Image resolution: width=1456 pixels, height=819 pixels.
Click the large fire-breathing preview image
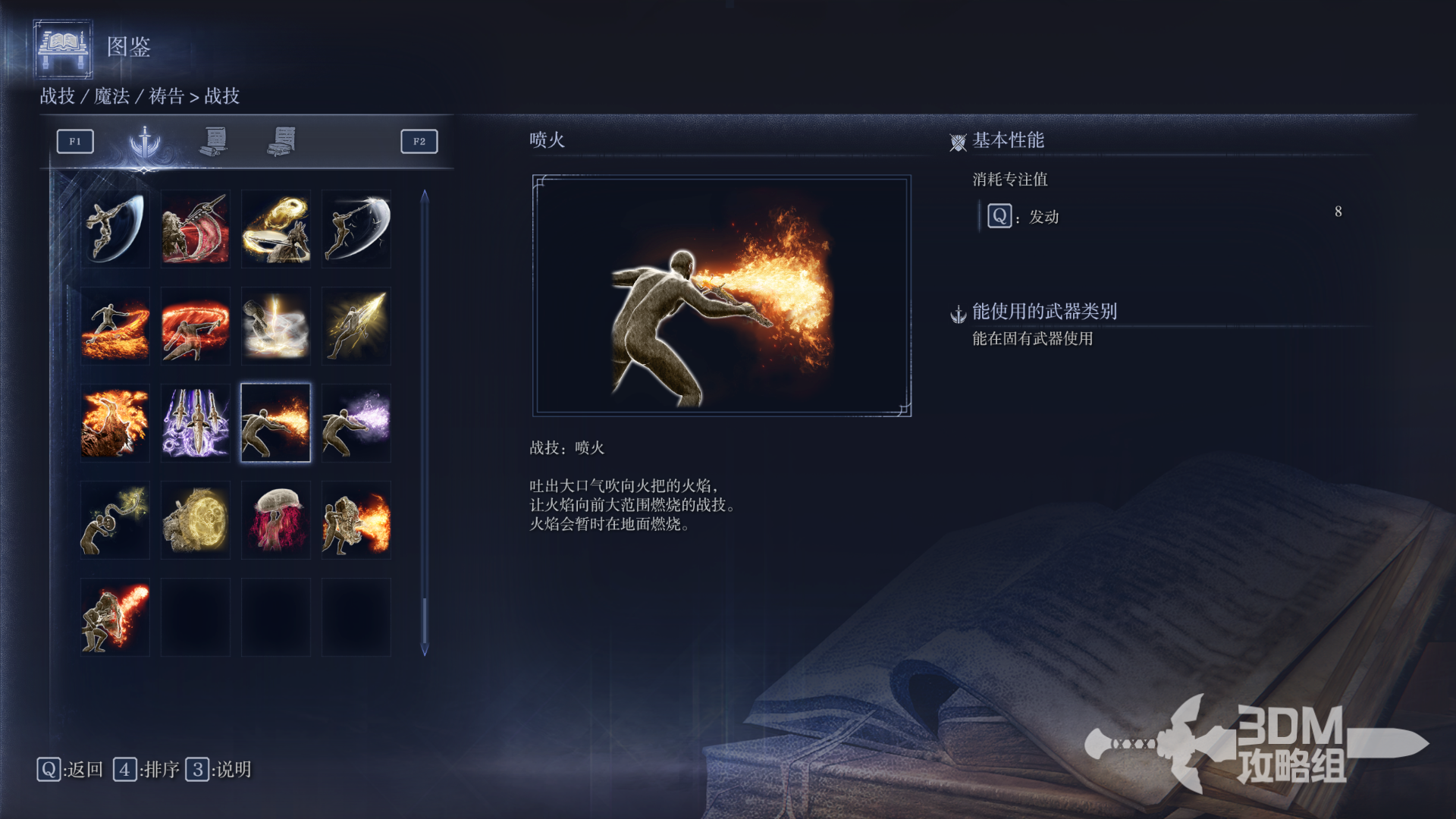pyautogui.click(x=722, y=296)
